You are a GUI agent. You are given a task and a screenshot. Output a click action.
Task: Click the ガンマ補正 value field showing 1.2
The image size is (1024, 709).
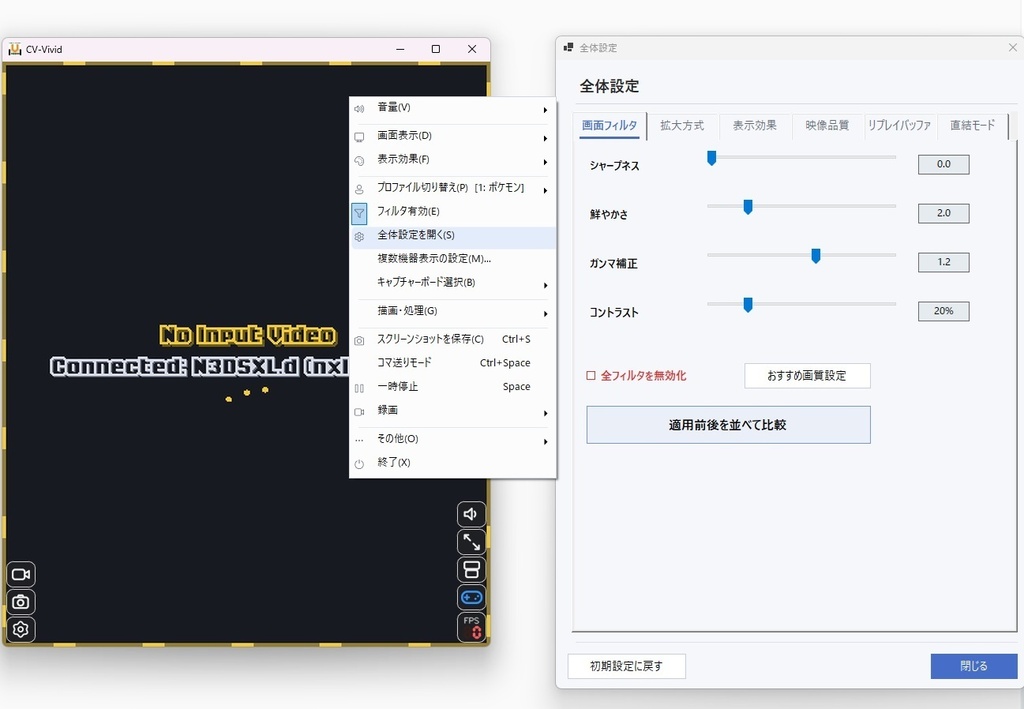pyautogui.click(x=944, y=262)
